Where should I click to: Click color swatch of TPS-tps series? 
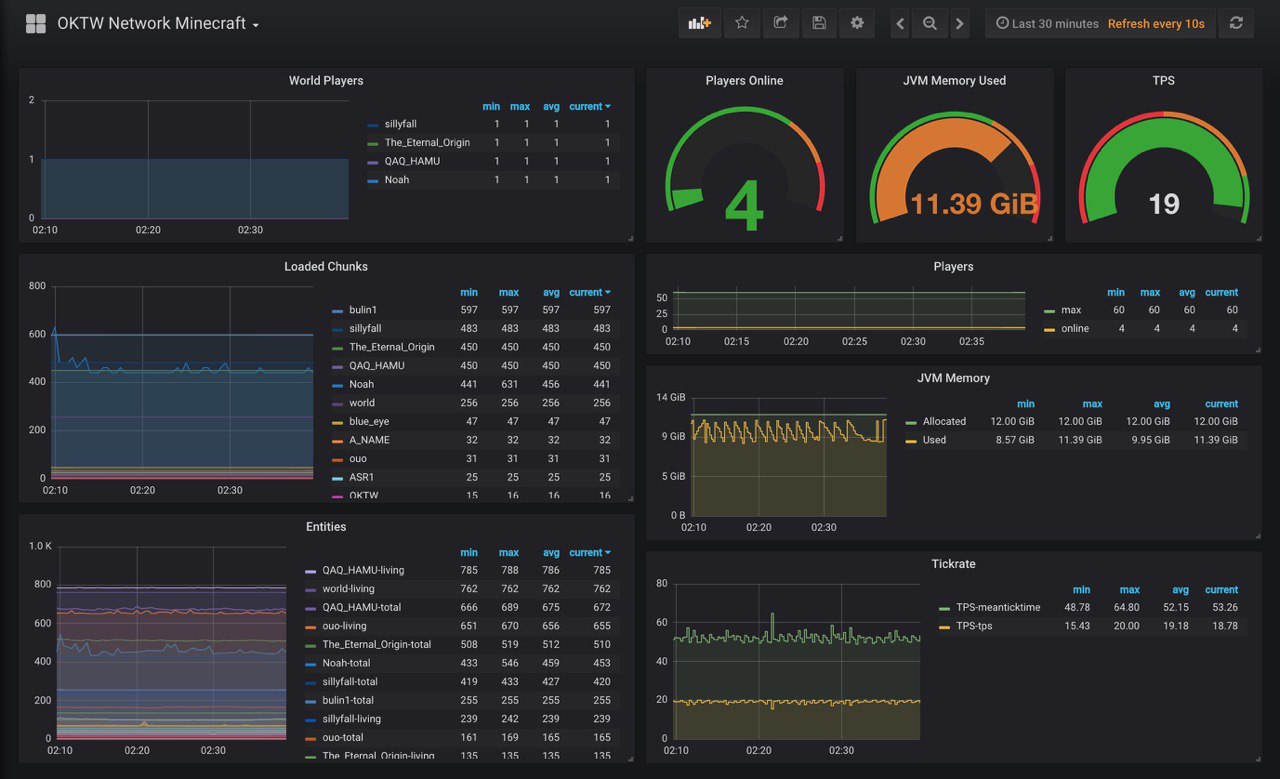pos(944,627)
